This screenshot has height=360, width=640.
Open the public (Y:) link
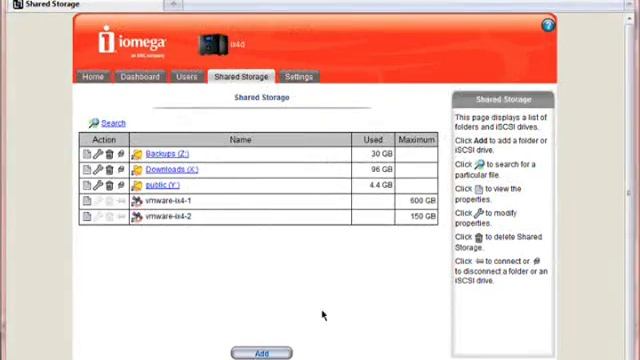(x=162, y=185)
